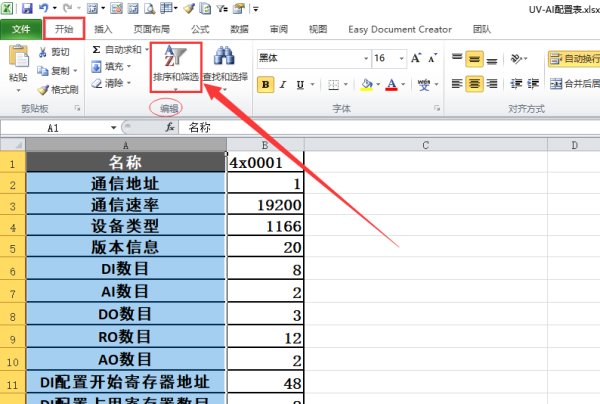Image resolution: width=600 pixels, height=404 pixels.
Task: Switch to 审阅 Review tab
Action: point(279,29)
